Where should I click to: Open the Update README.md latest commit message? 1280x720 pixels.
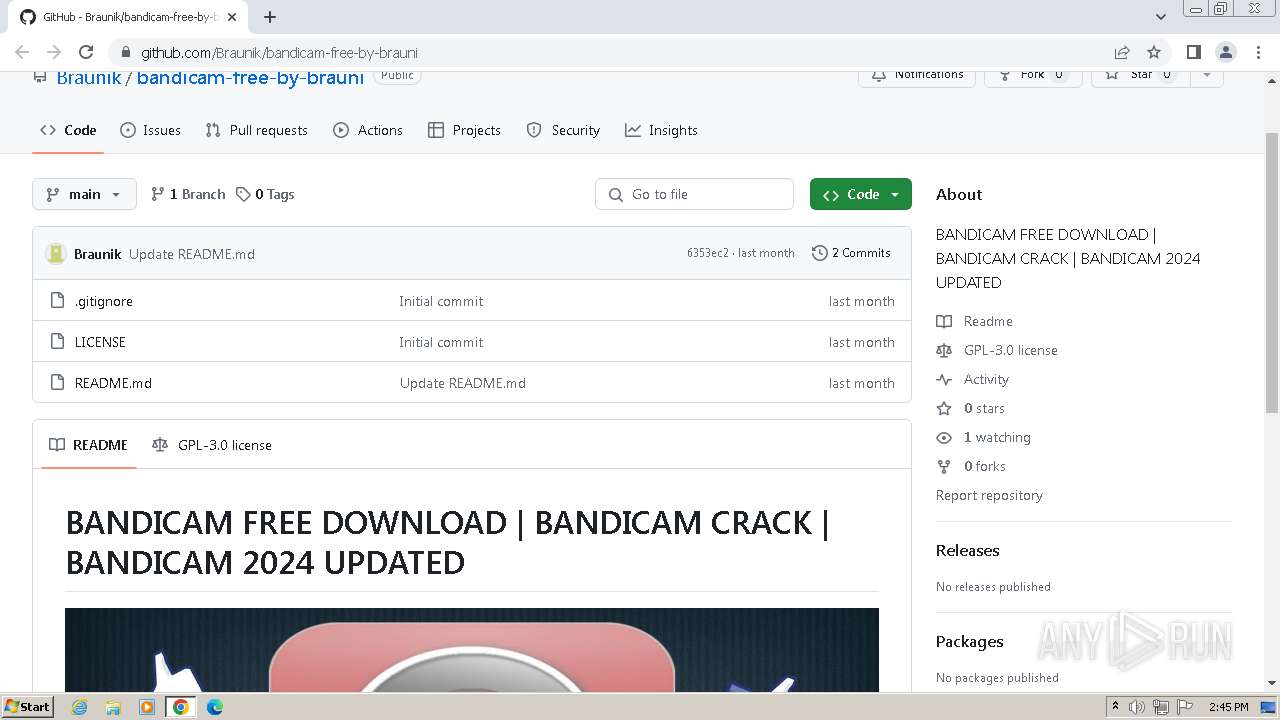192,254
